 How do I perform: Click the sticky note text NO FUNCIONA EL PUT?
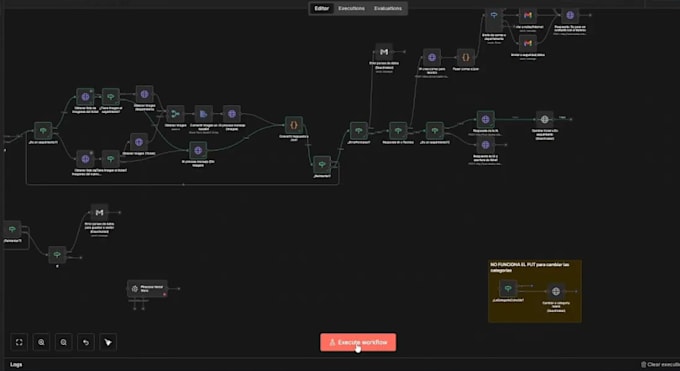[x=530, y=267]
